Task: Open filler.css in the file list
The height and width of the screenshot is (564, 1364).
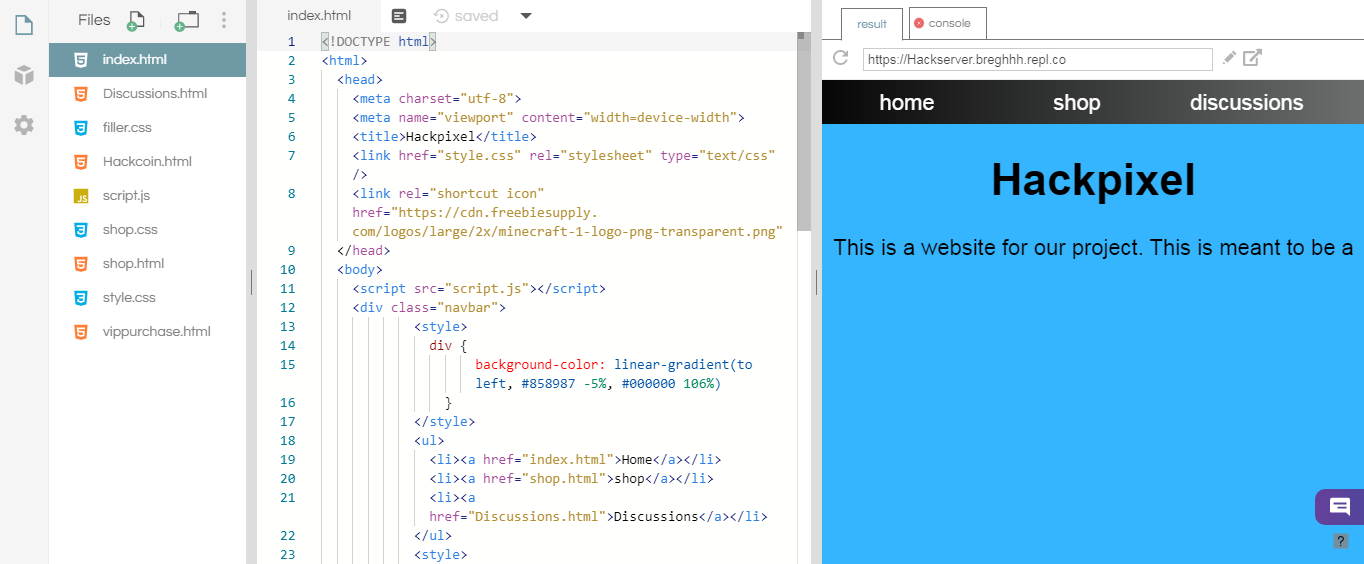Action: point(147,128)
